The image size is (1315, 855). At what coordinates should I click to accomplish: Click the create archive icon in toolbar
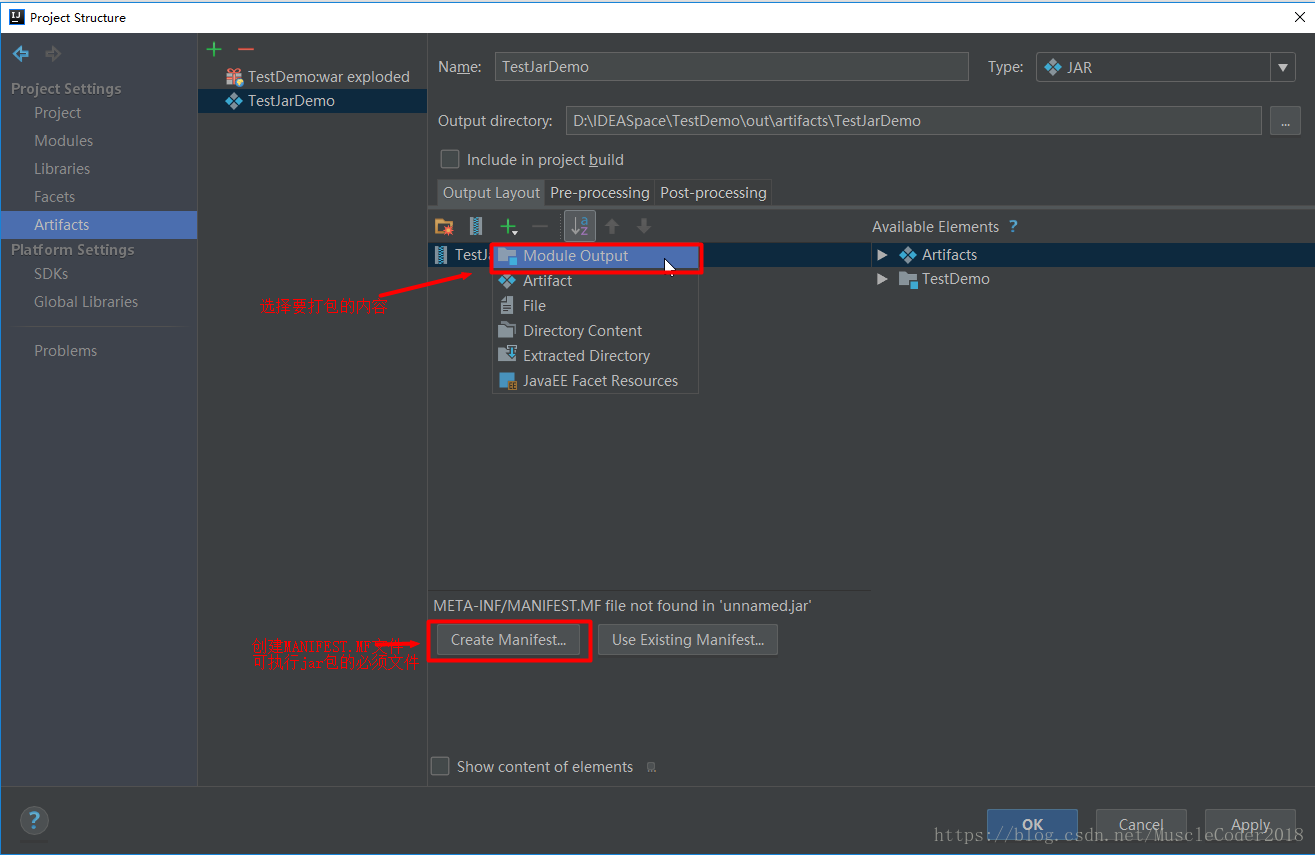point(476,227)
